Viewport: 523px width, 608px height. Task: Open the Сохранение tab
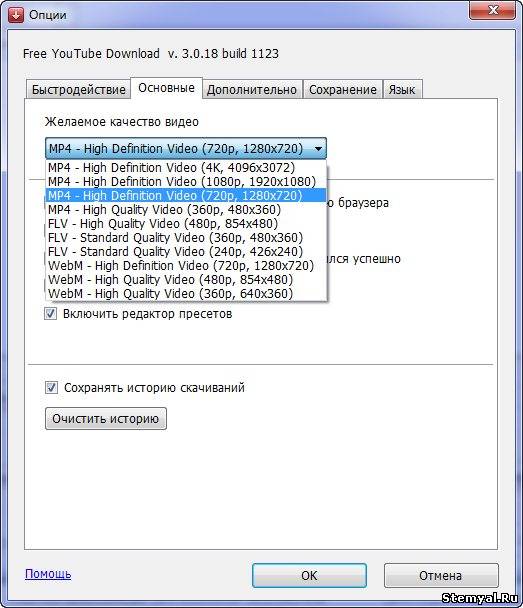[x=343, y=90]
